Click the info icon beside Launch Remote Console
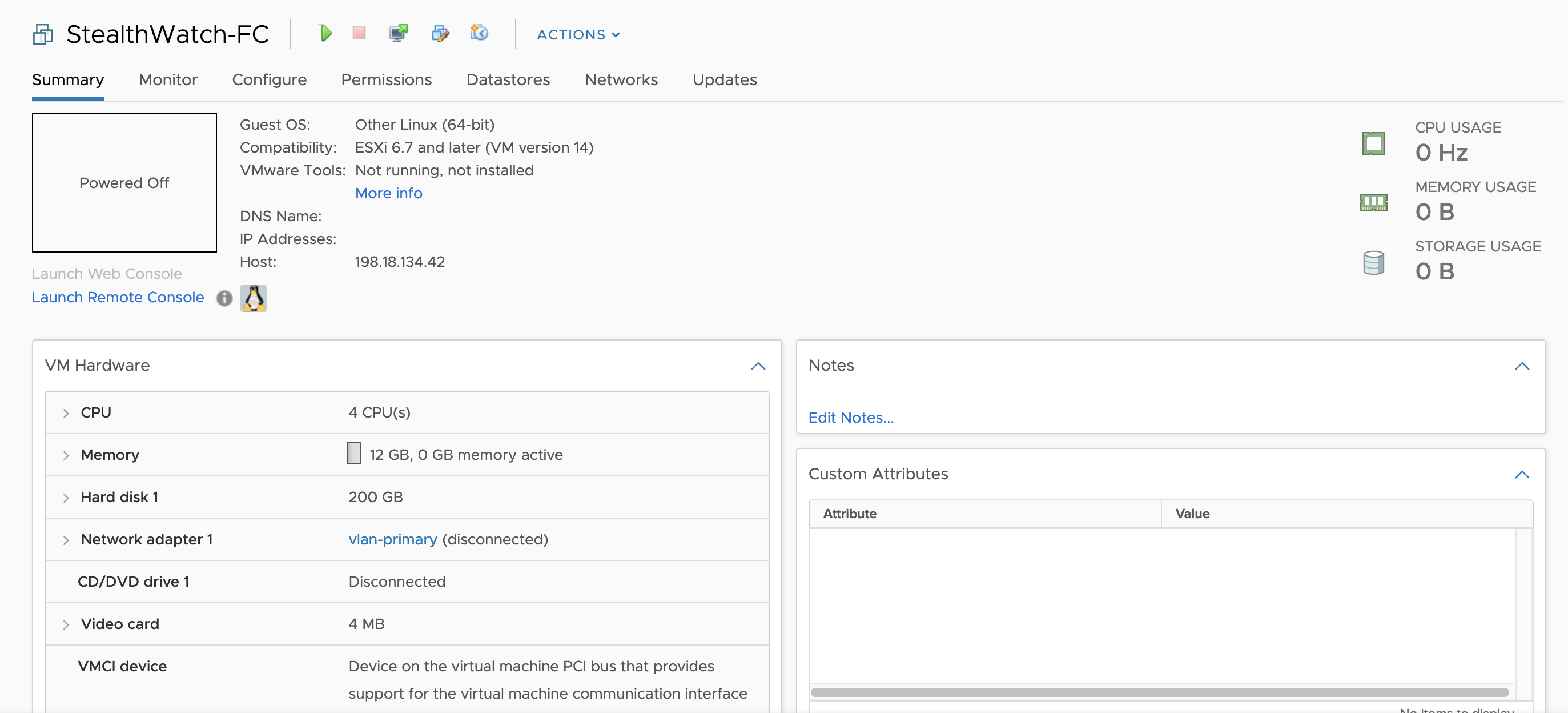This screenshot has height=713, width=1568. click(224, 298)
